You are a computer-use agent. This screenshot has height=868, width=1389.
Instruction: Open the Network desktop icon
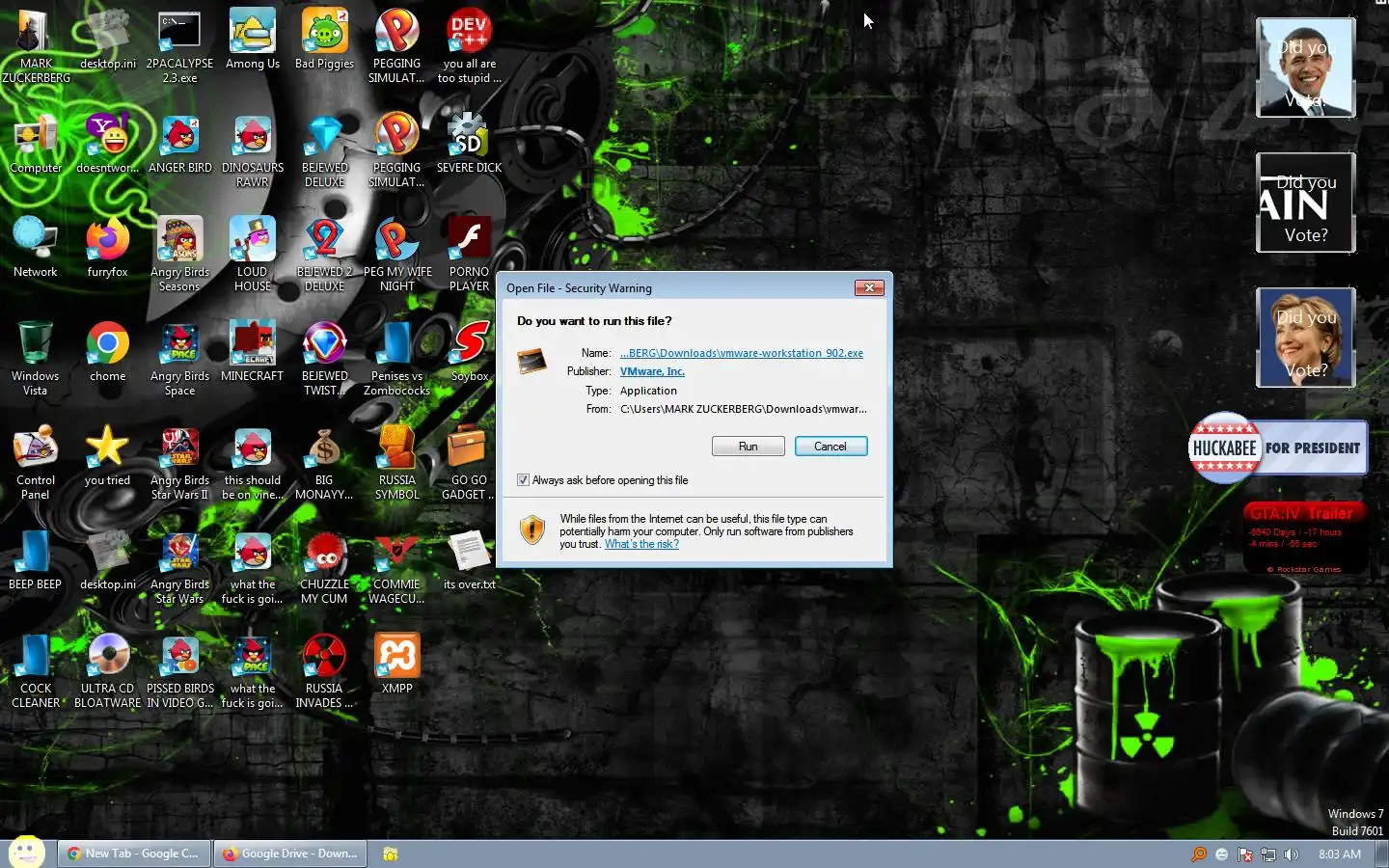tap(36, 247)
